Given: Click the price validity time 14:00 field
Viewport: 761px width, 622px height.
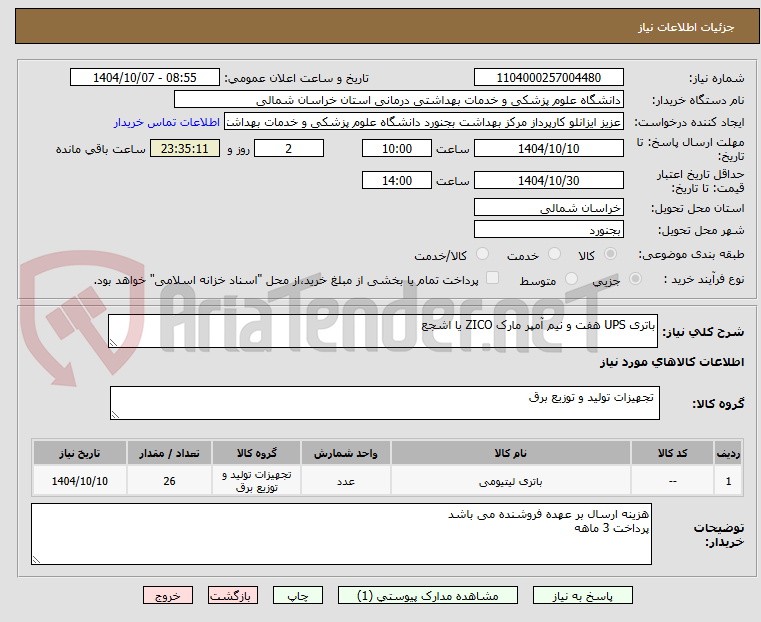Looking at the screenshot, I should 397,180.
